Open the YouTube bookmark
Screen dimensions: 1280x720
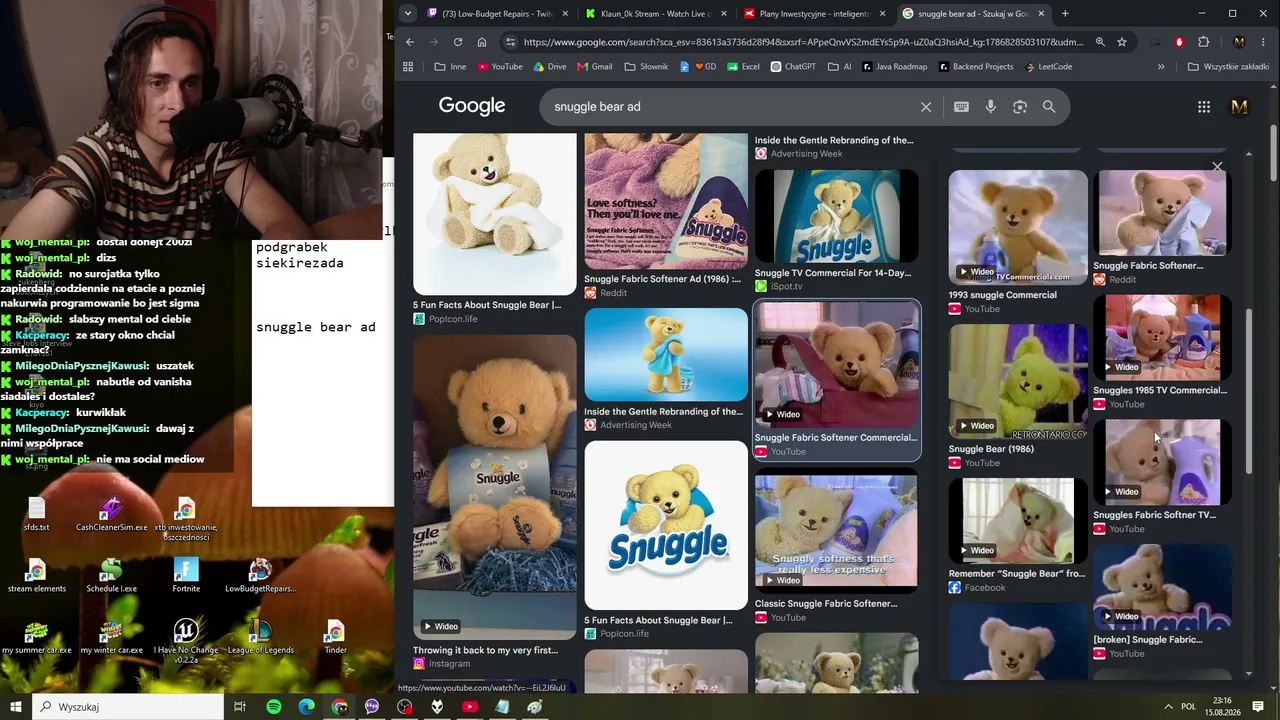(x=500, y=67)
